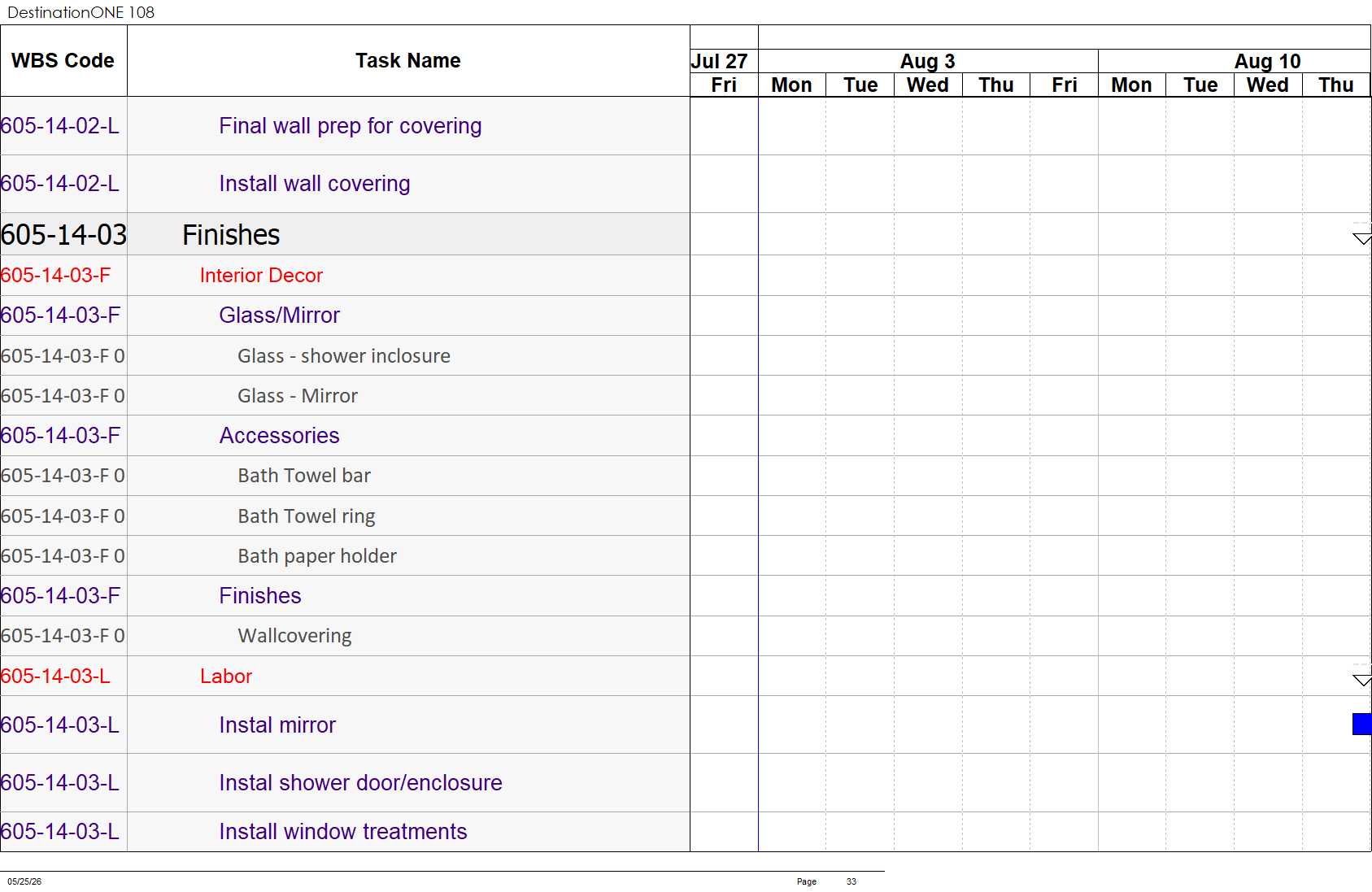Click the Thu header under Aug 10
The width and height of the screenshot is (1372, 892).
tap(1336, 85)
